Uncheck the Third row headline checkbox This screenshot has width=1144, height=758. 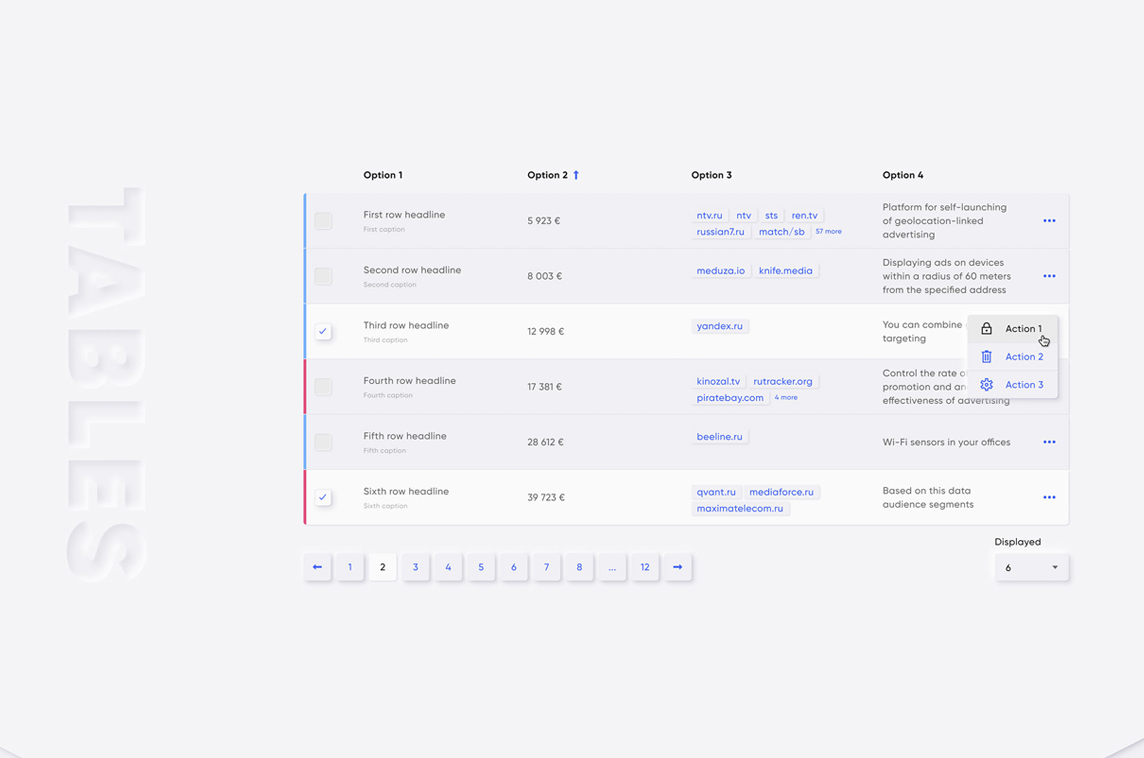pyautogui.click(x=323, y=331)
